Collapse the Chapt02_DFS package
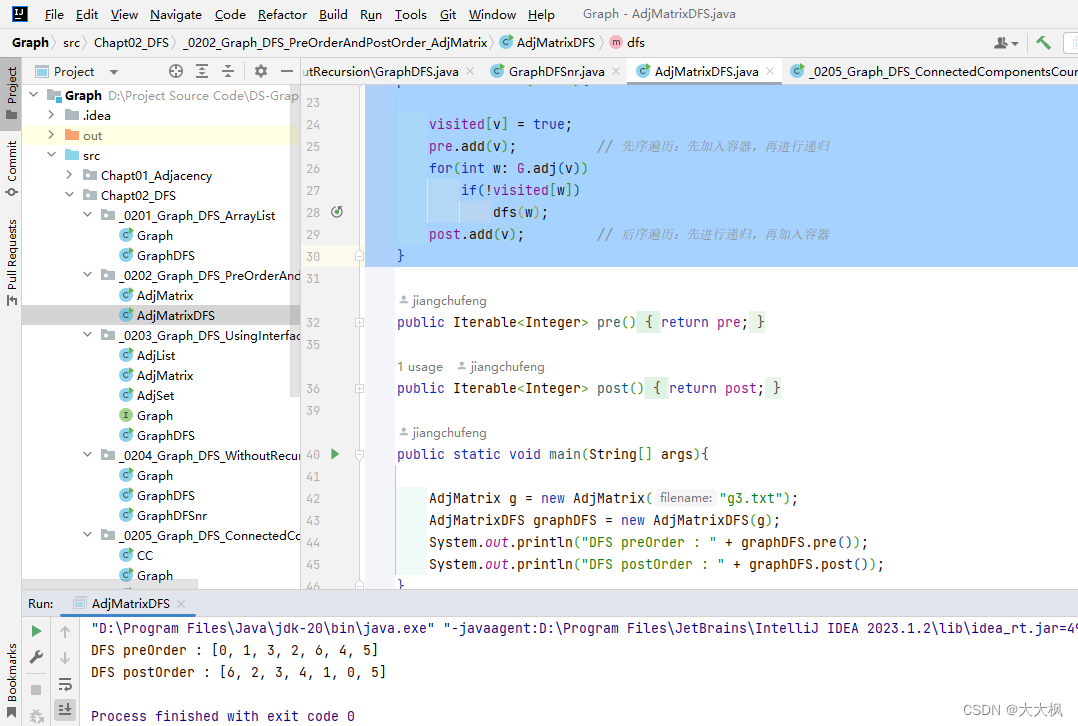 69,195
